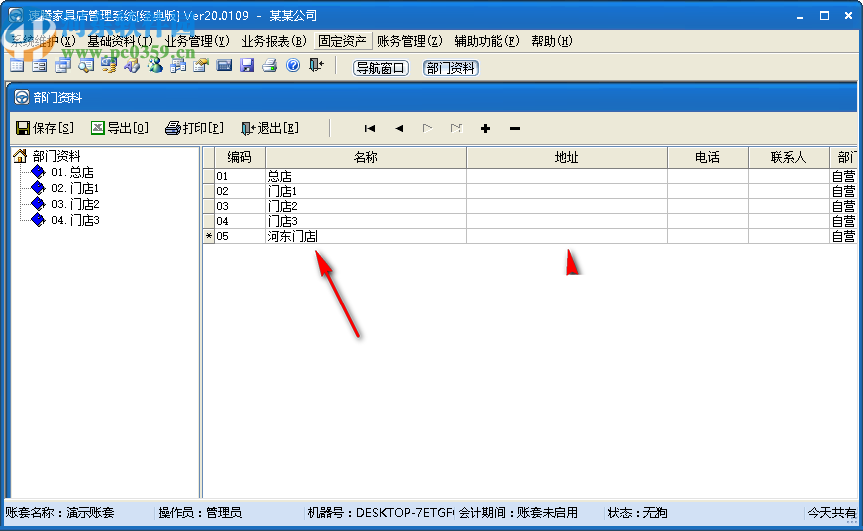The image size is (863, 531).
Task: Click status bar 账套名称：演示账套 entry
Action: 60,513
